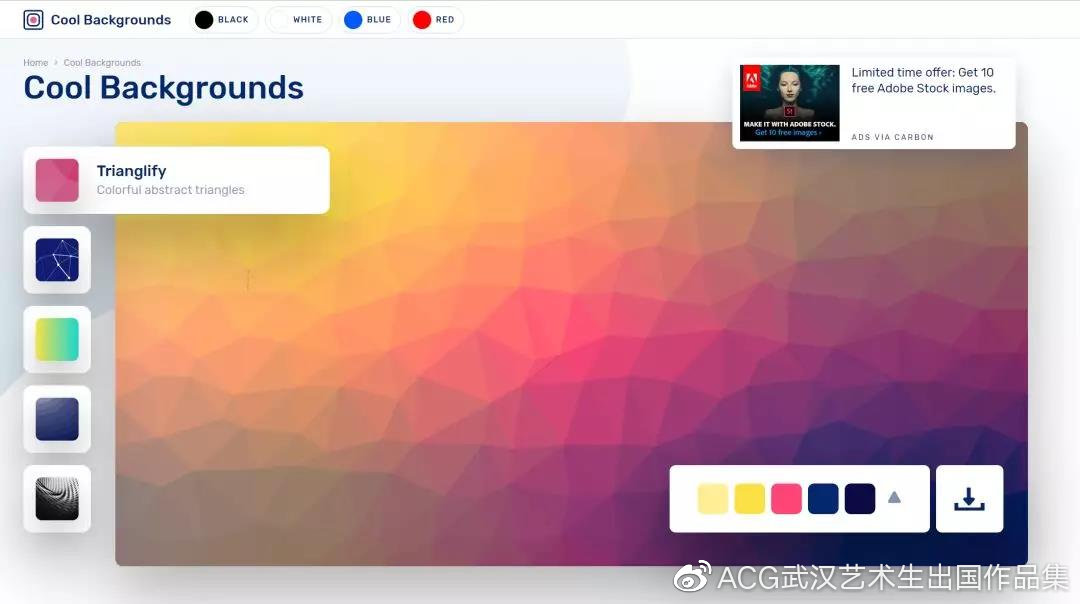Go to the Home breadcrumb link
The height and width of the screenshot is (604, 1080).
point(35,63)
